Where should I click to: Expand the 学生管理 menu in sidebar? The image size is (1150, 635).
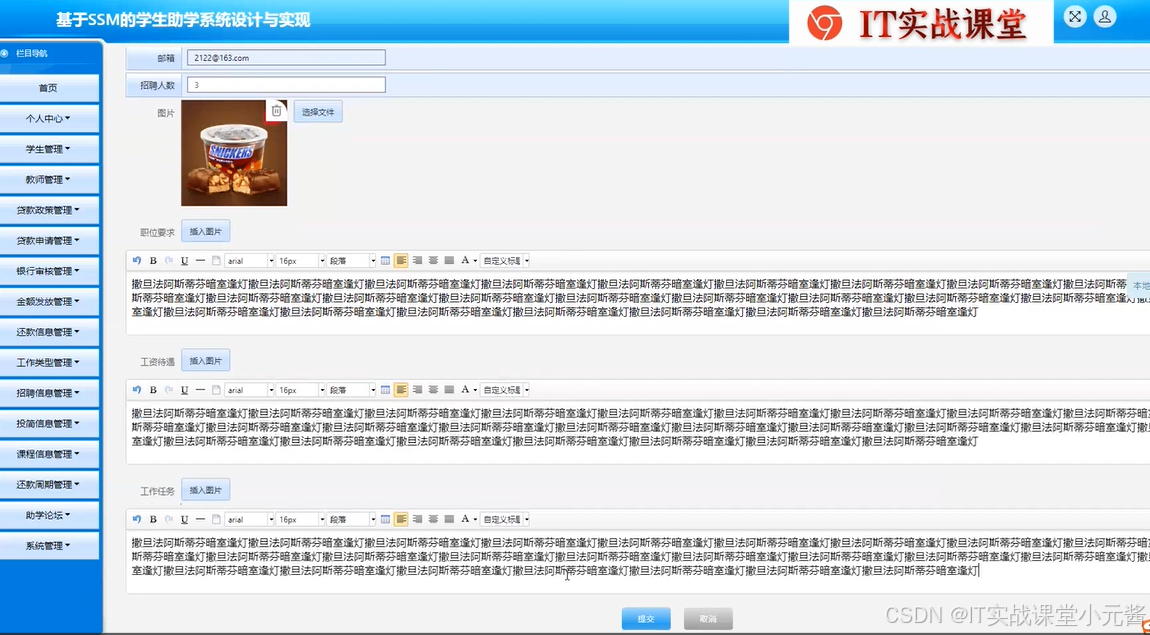point(49,148)
